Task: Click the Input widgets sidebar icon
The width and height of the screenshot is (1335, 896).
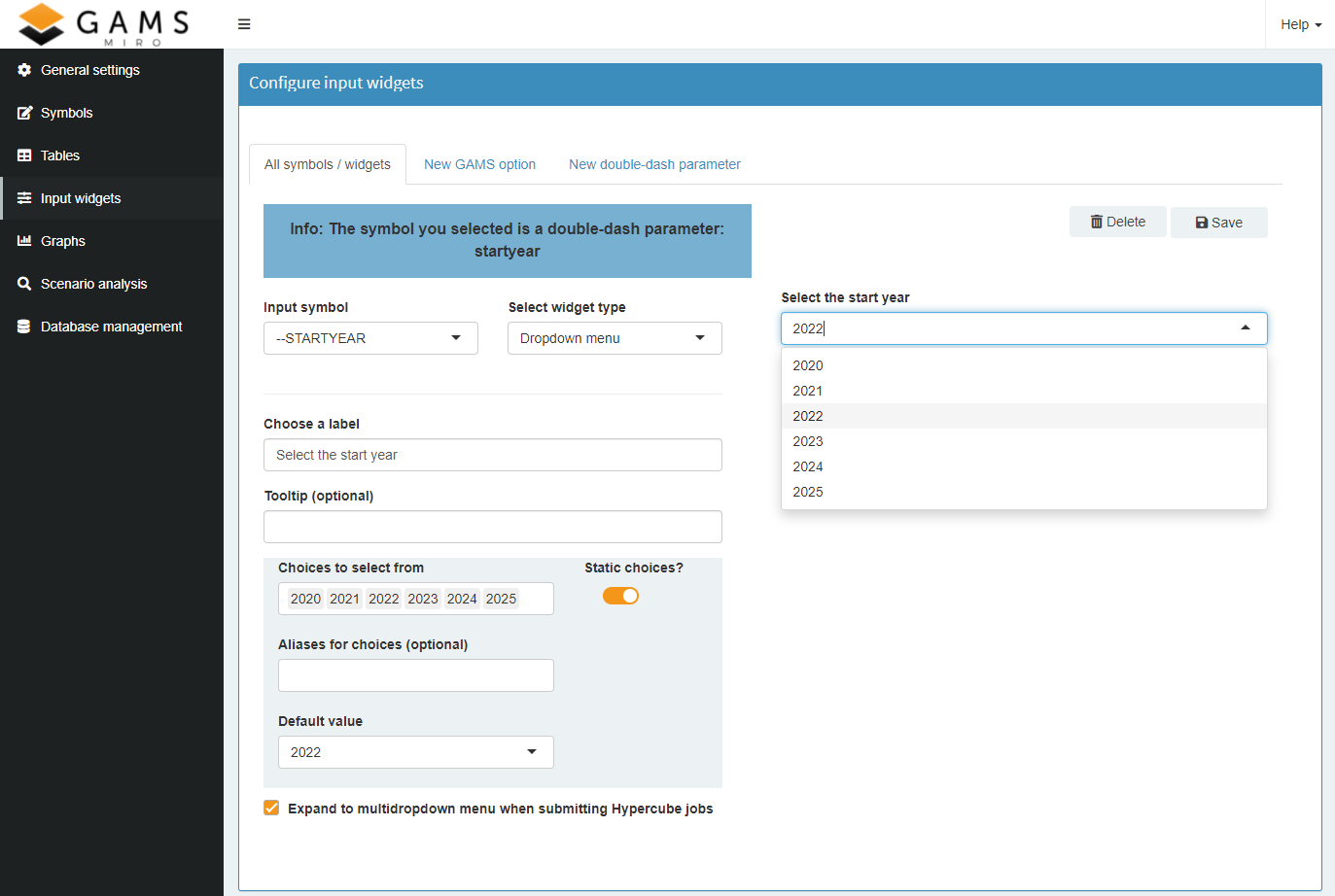Action: coord(22,197)
